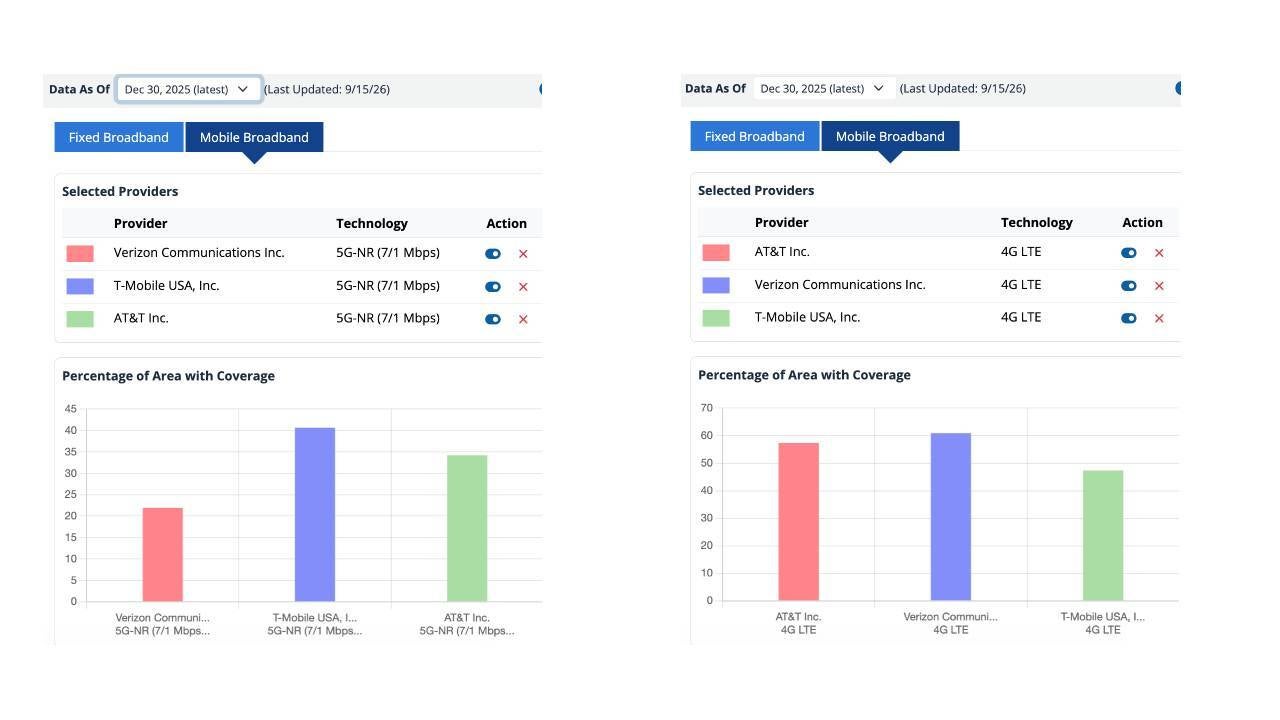Click AT&T's '4G LTE' technology cell
Viewport: 1280px width, 720px height.
pyautogui.click(x=1021, y=252)
